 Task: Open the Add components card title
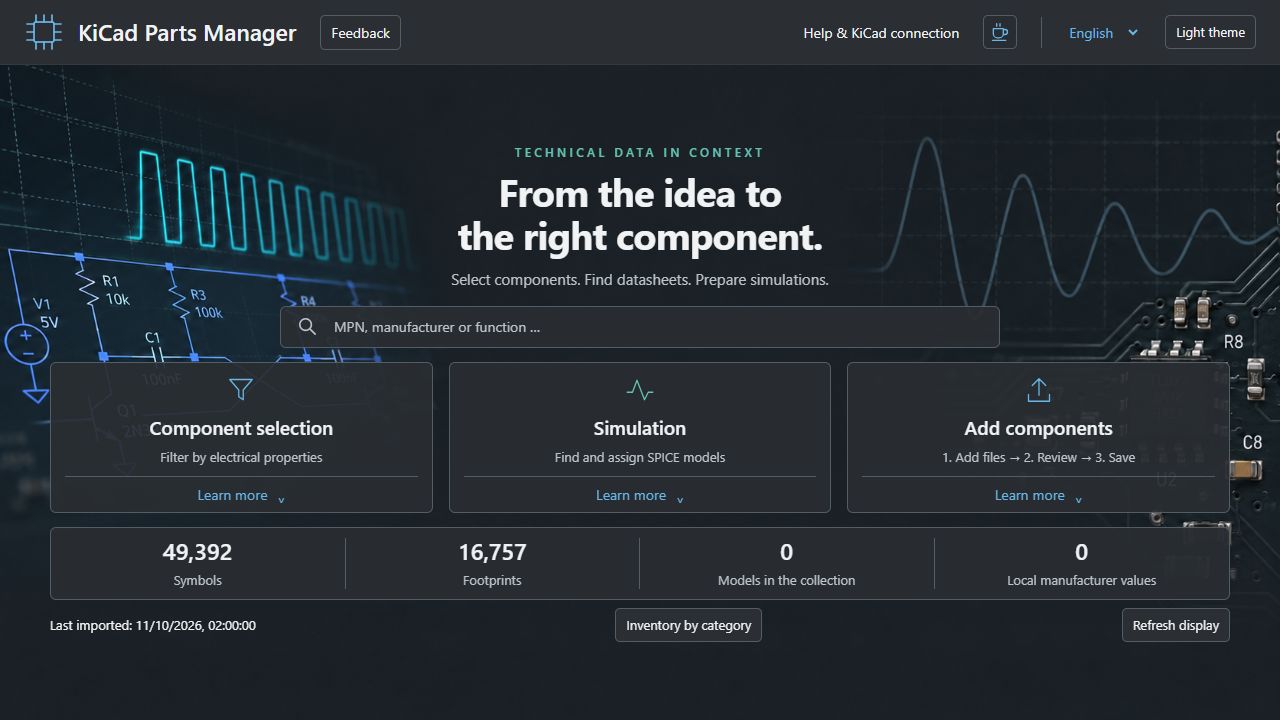pos(1038,428)
